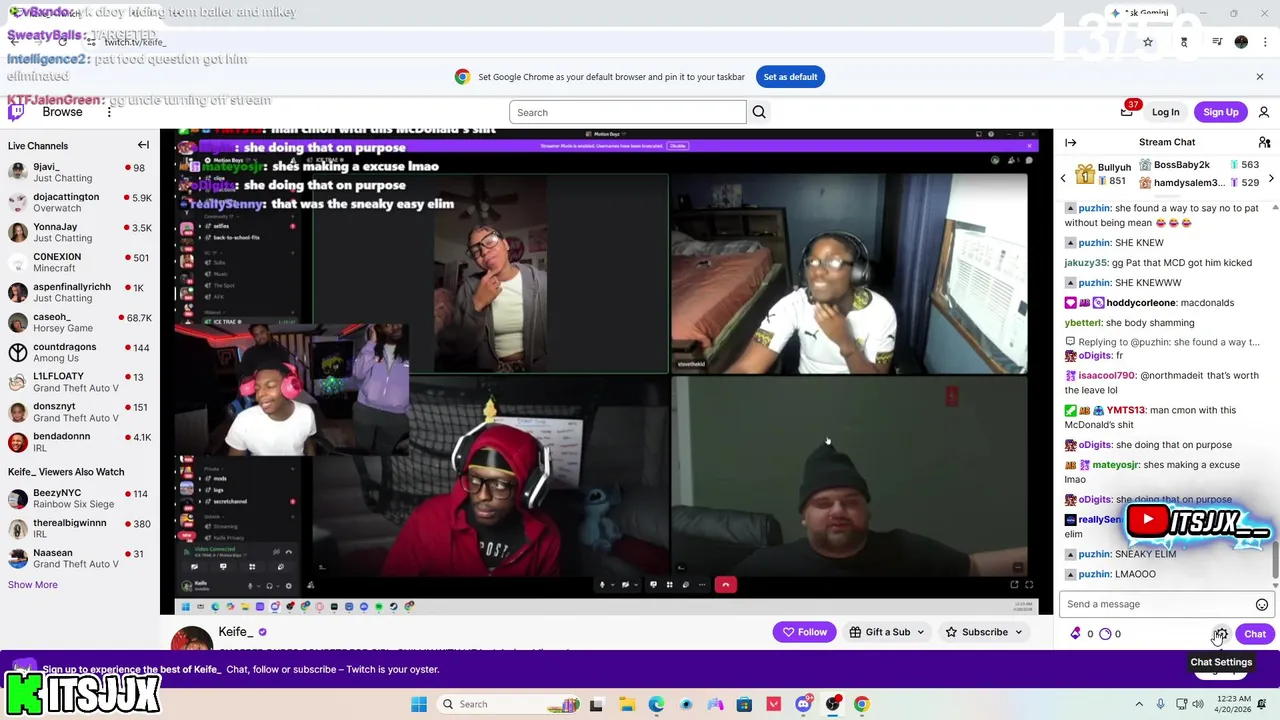
Task: Follow the Keife_ channel
Action: coord(805,632)
